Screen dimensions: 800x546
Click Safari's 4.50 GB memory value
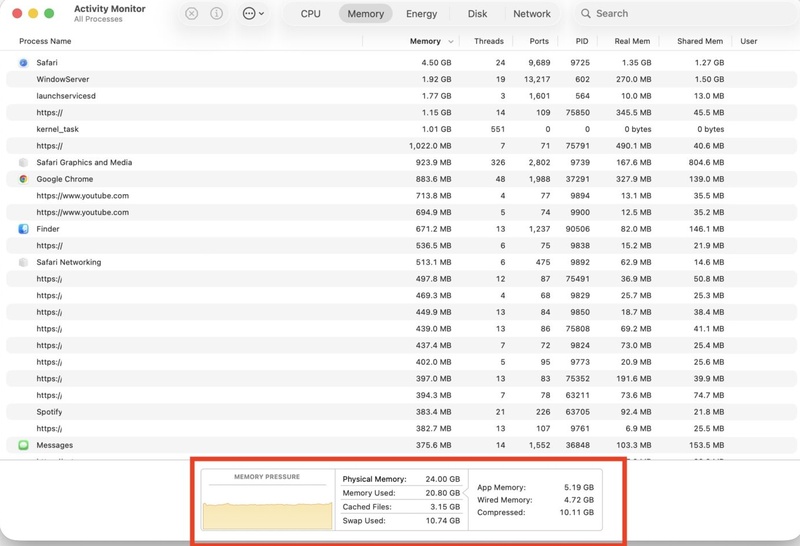pos(436,63)
